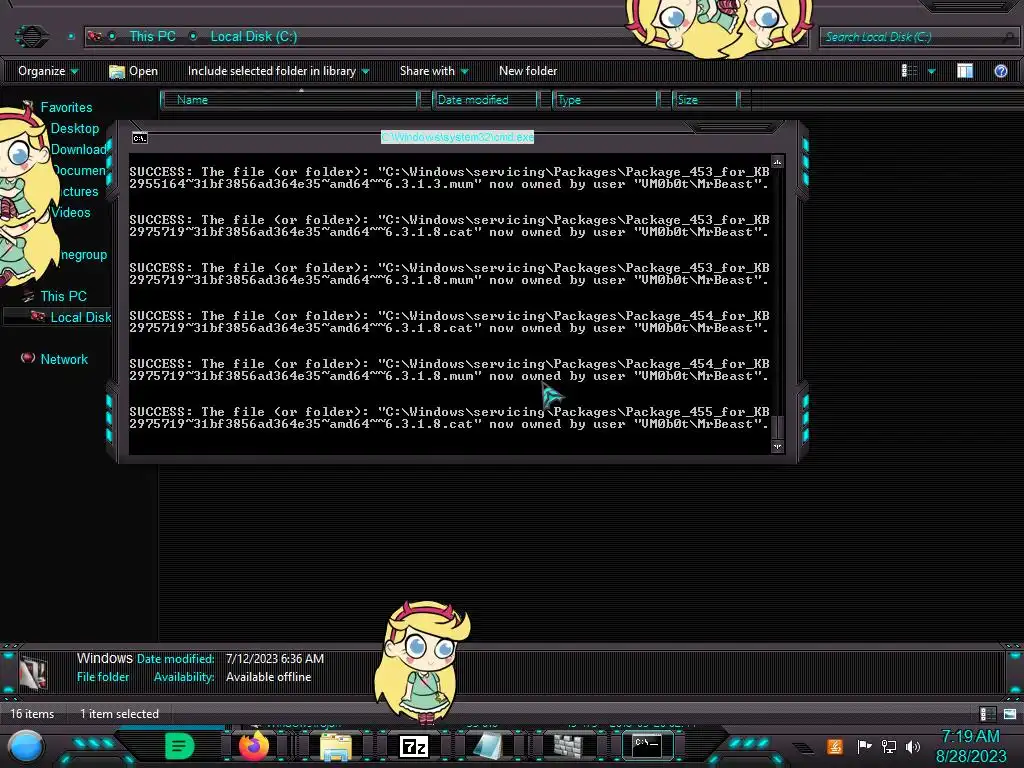Open Include selected folder in library menu

coord(278,71)
